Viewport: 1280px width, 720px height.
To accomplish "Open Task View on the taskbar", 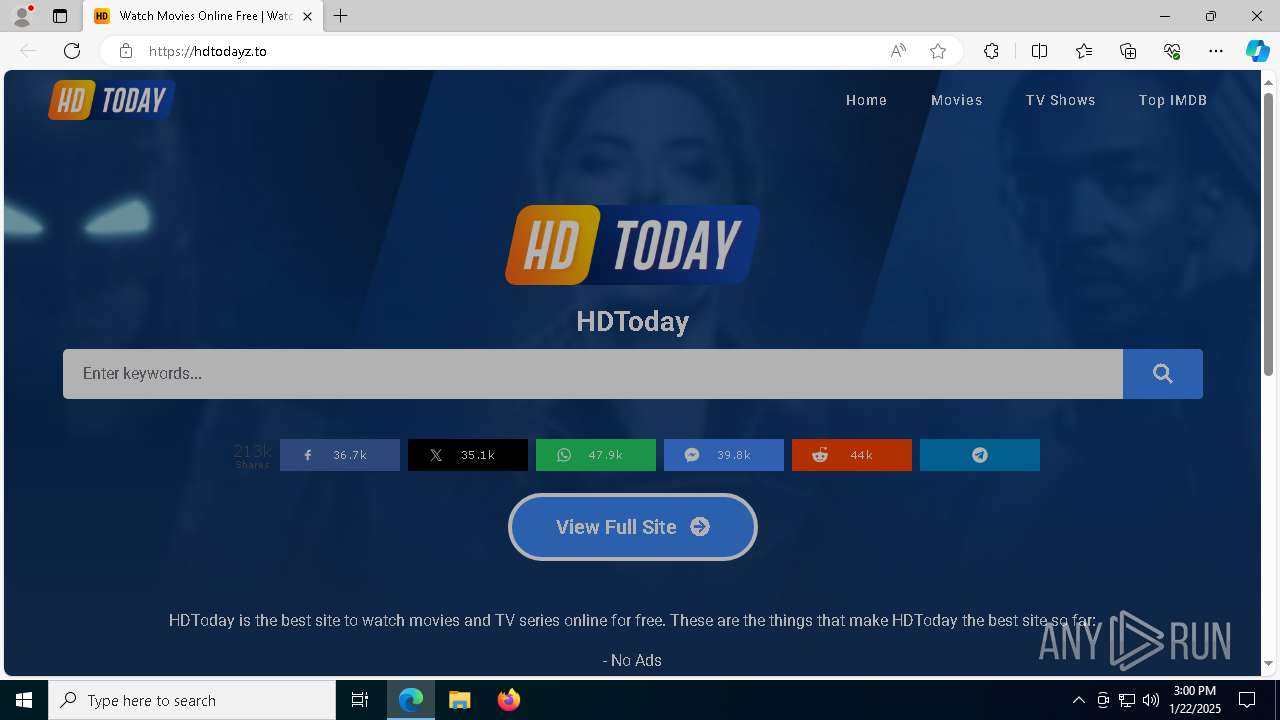I will coord(360,700).
